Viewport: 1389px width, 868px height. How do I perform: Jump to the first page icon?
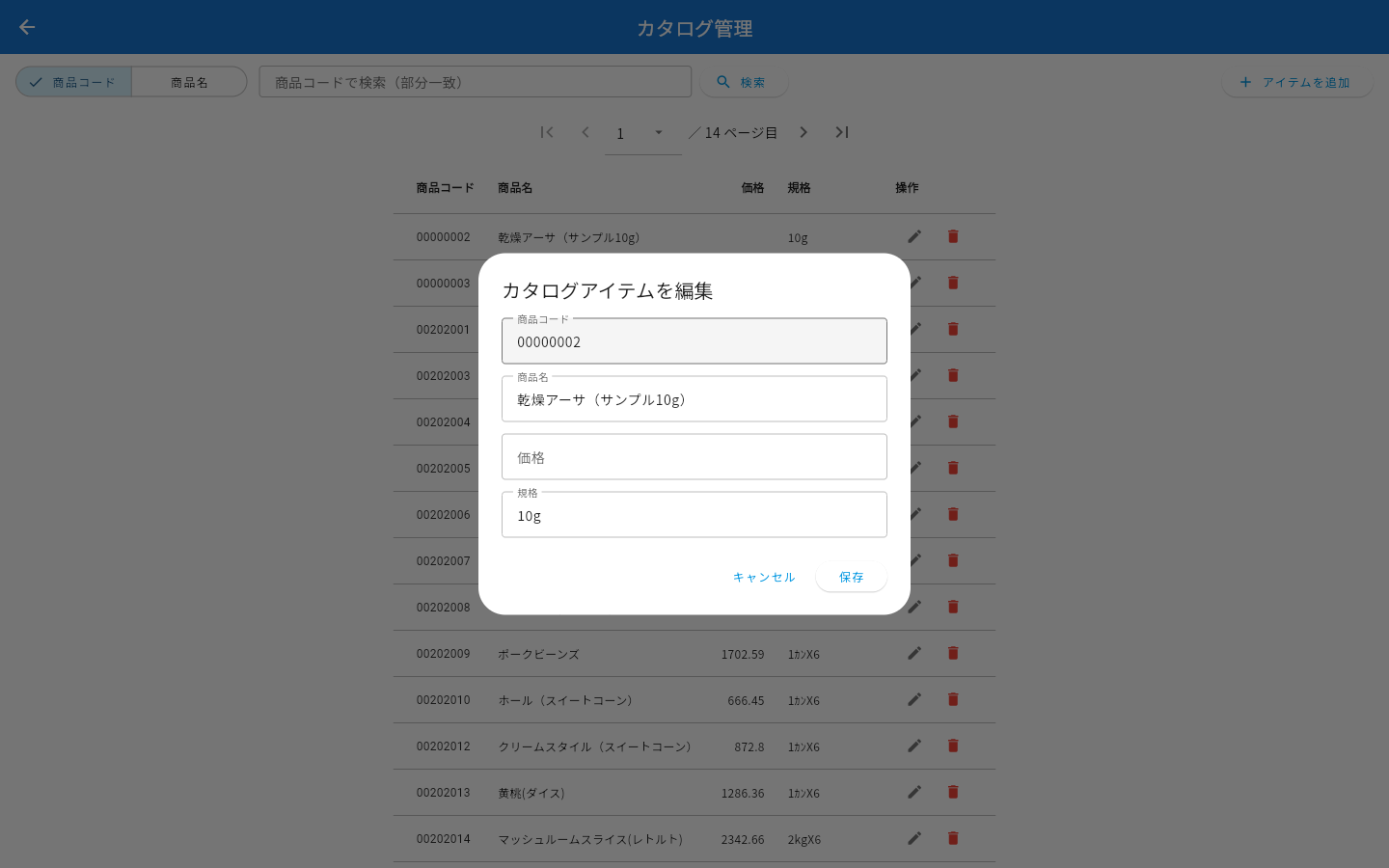coord(547,132)
